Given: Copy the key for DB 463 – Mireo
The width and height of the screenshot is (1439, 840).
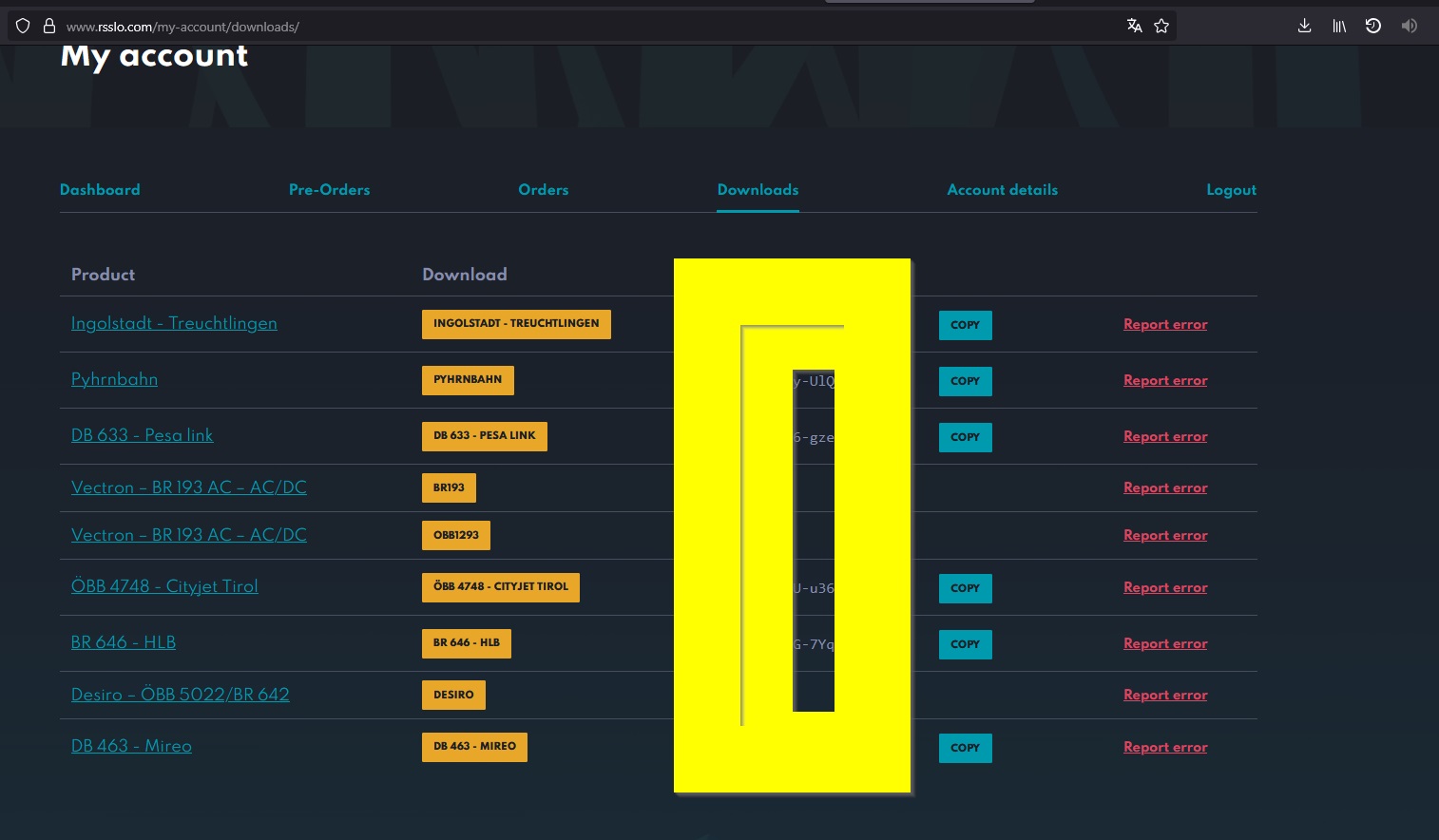Looking at the screenshot, I should point(965,748).
